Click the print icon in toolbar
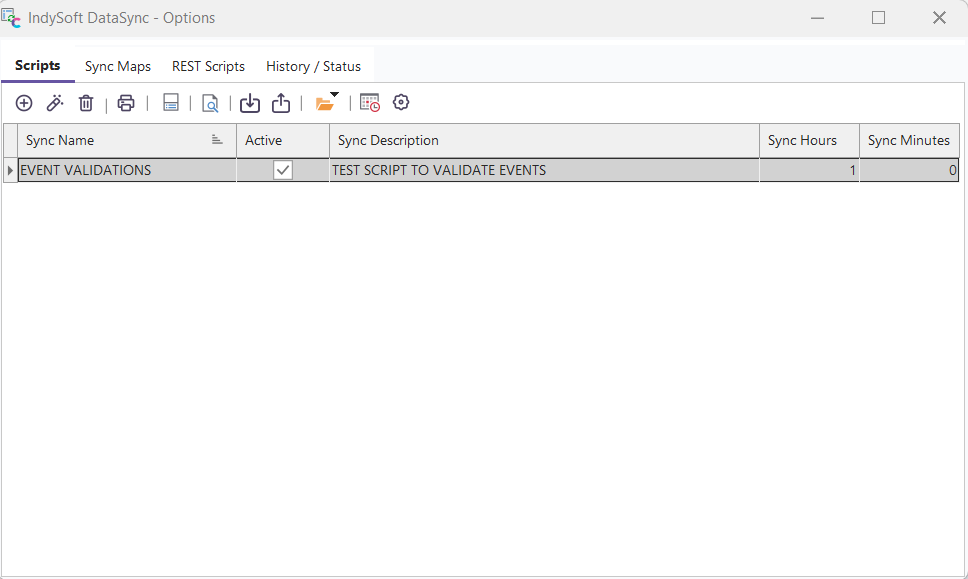The height and width of the screenshot is (579, 968). pyautogui.click(x=126, y=103)
